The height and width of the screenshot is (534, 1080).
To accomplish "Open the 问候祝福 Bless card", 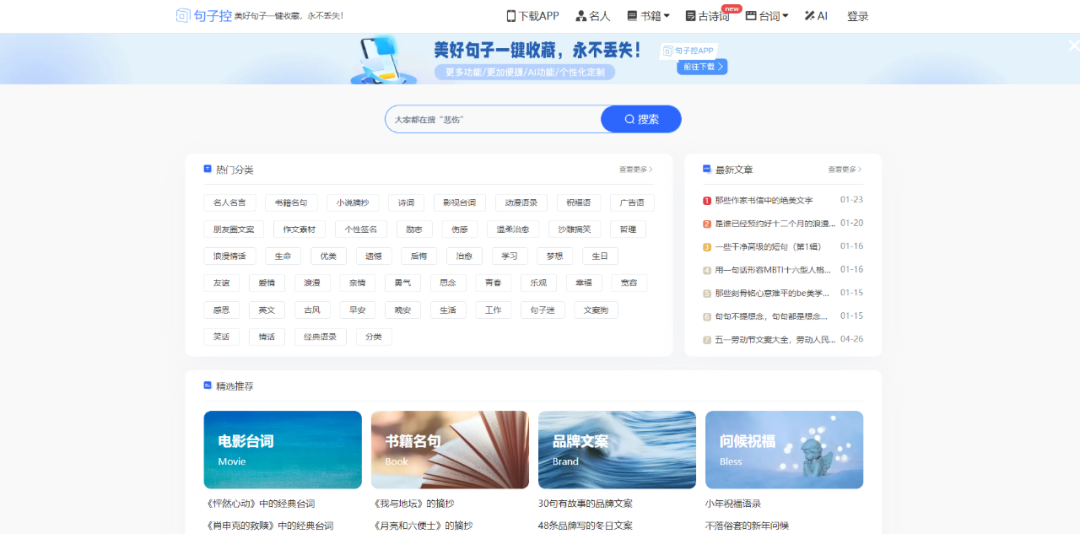I will [784, 450].
